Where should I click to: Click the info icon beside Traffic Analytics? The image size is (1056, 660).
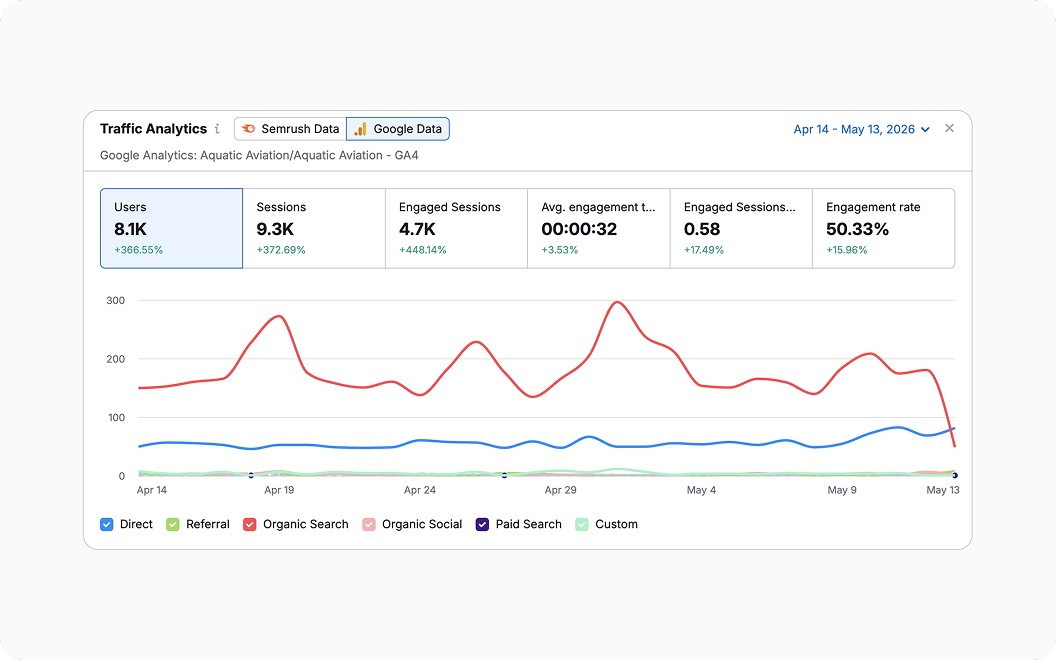[217, 129]
